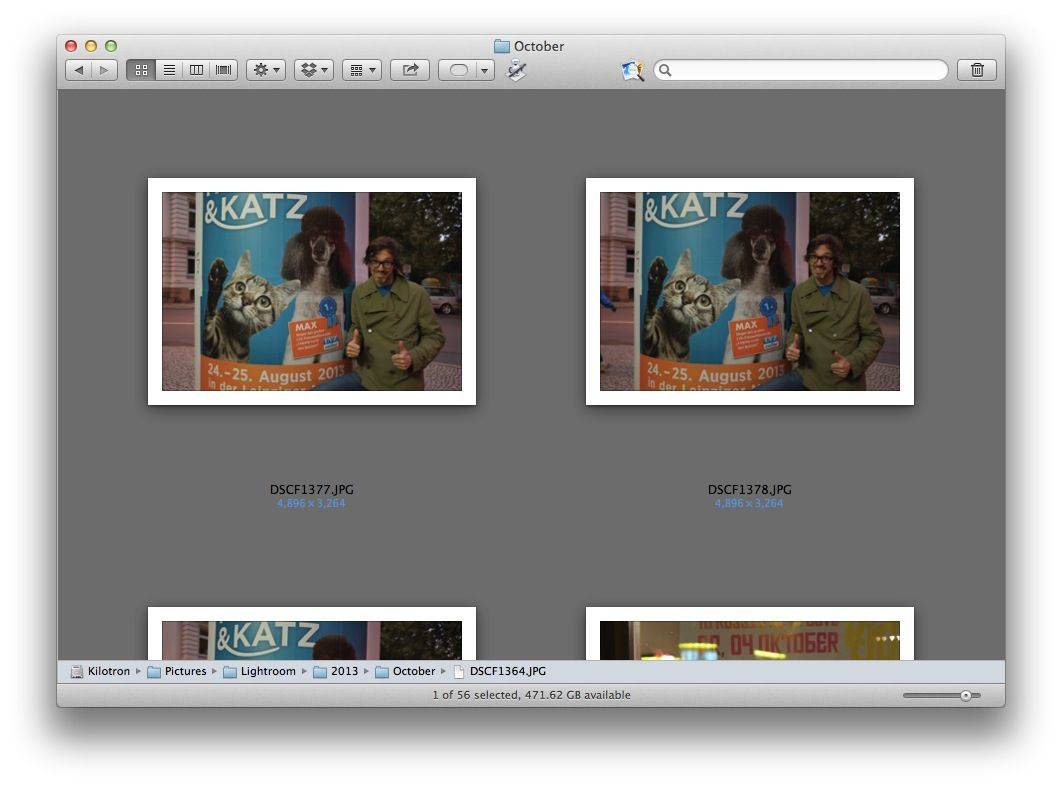Image resolution: width=1062 pixels, height=786 pixels.
Task: Select the DSCF1377.JPG photo thumbnail
Action: 312,291
